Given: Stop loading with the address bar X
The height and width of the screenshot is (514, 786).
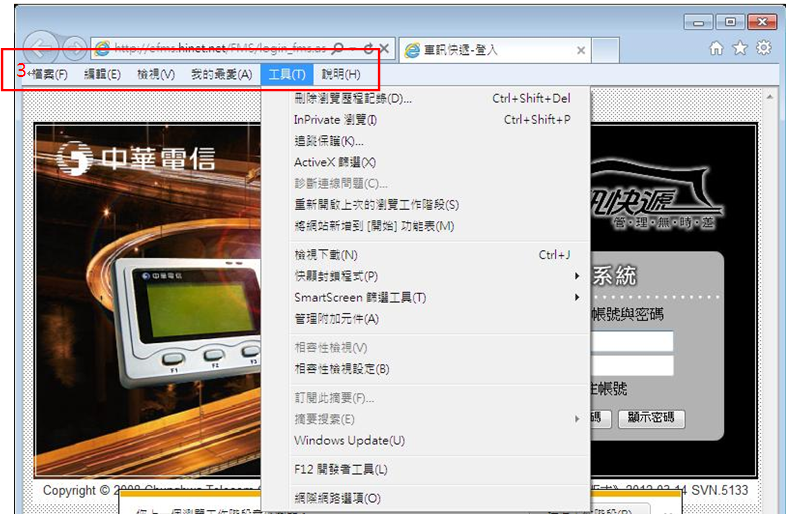Looking at the screenshot, I should click(x=384, y=49).
